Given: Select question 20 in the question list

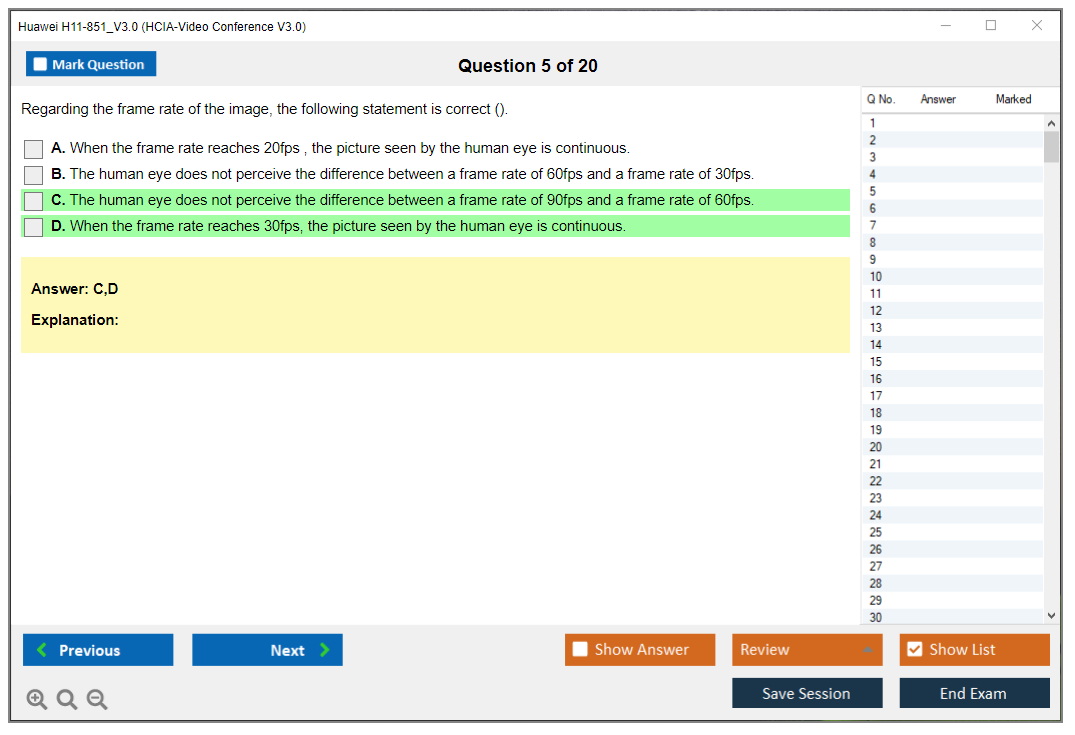Looking at the screenshot, I should tap(876, 447).
